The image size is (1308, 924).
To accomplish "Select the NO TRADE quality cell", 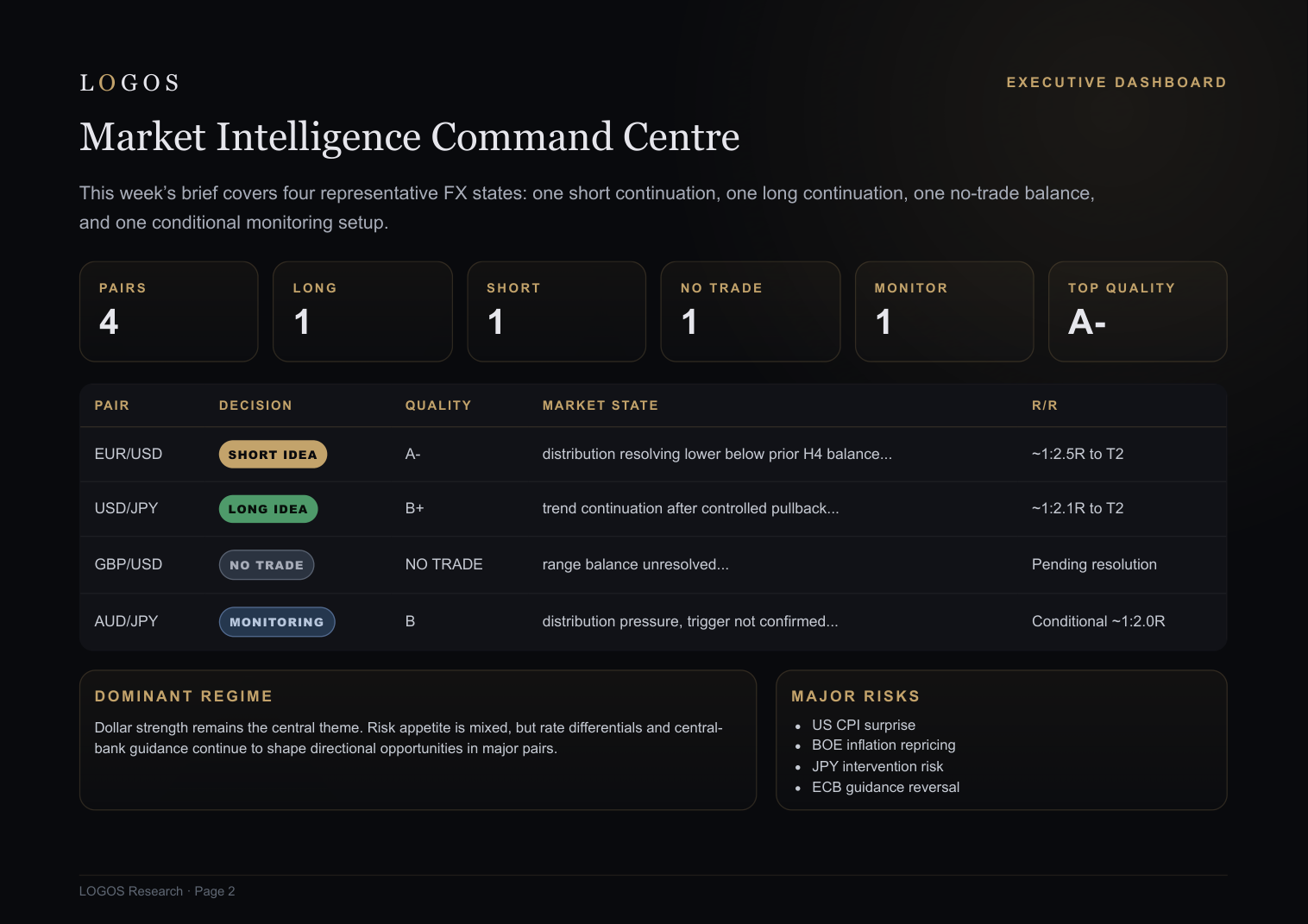I will 444,564.
